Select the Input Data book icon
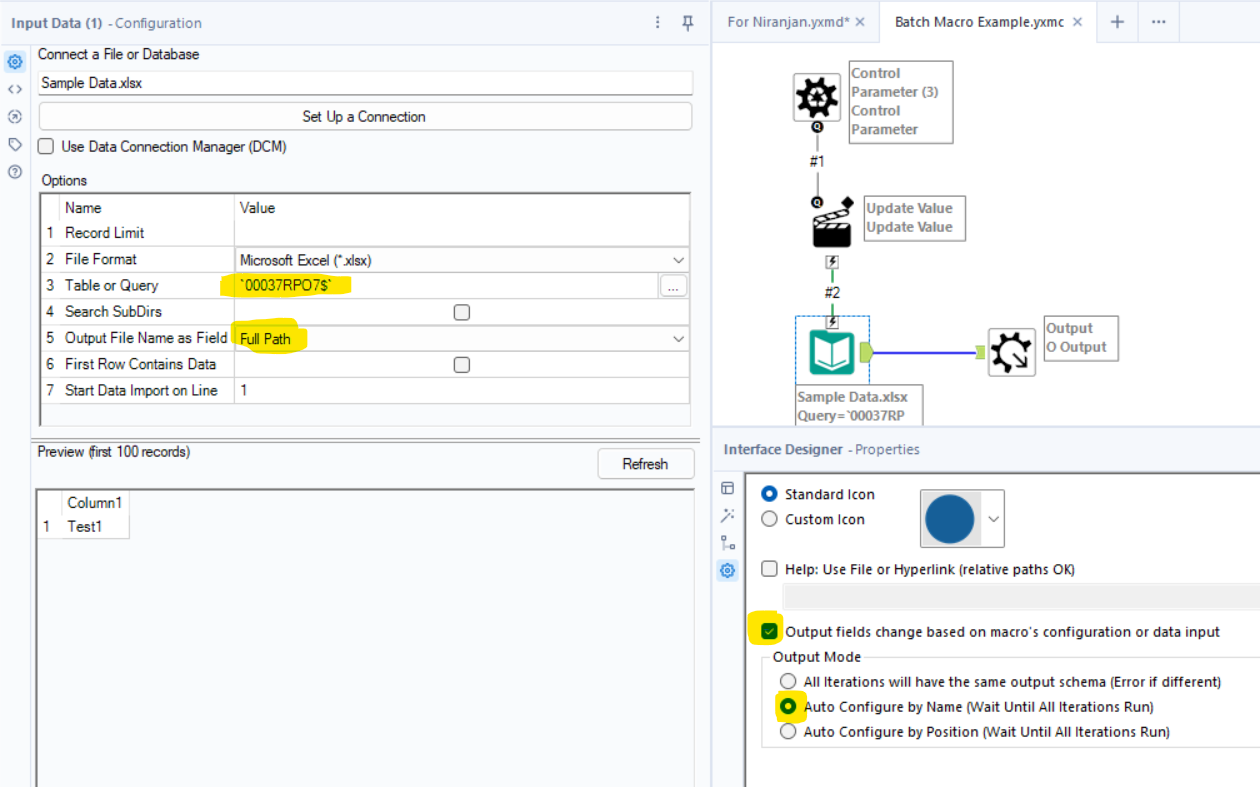1260x787 pixels. click(x=832, y=353)
